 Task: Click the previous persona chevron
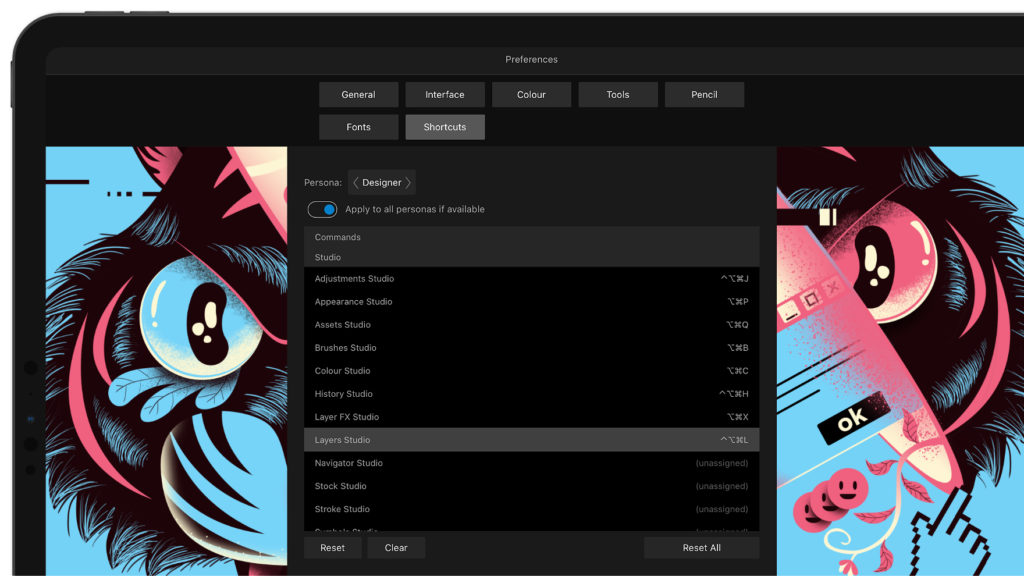tap(357, 182)
